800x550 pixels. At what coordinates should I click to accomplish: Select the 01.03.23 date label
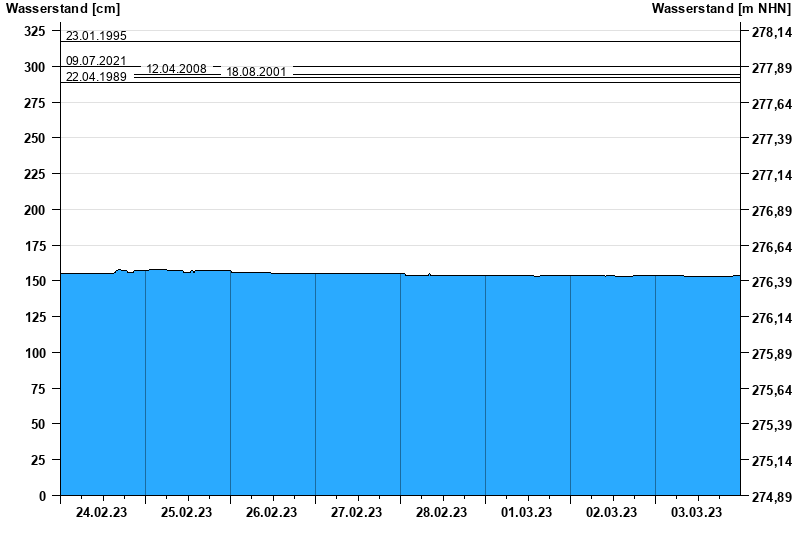(x=527, y=513)
